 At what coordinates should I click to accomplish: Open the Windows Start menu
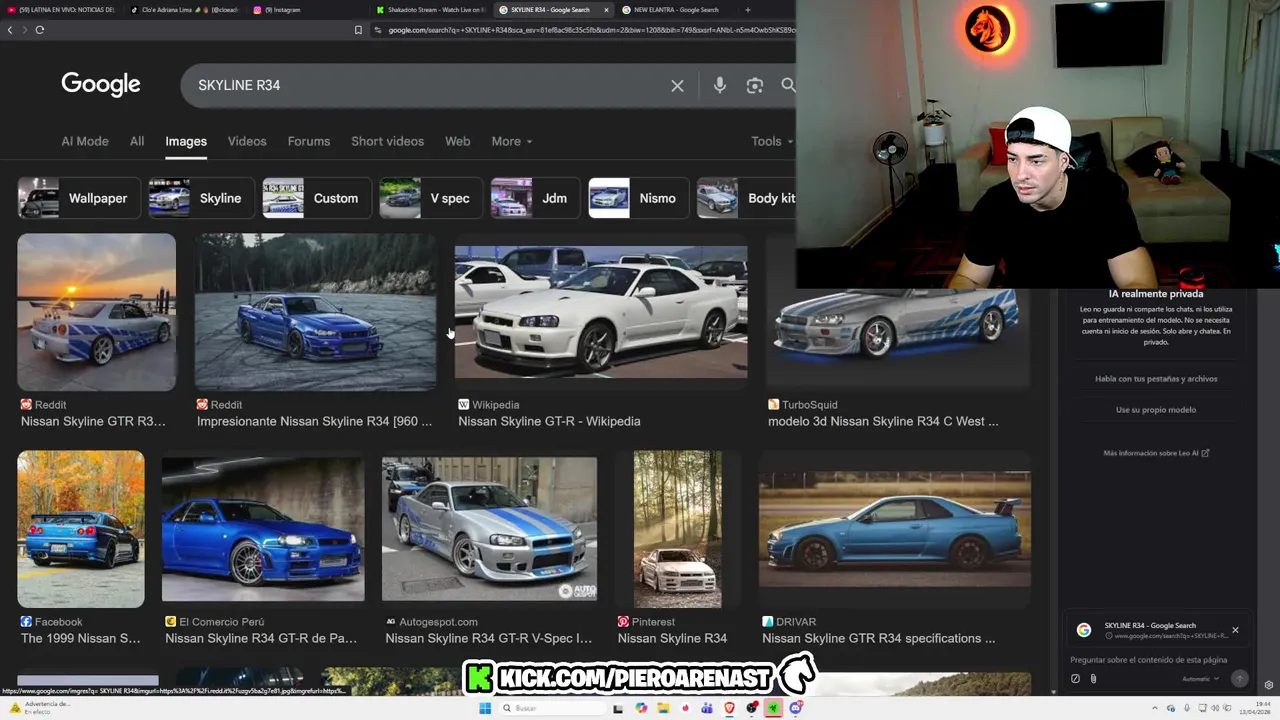tap(485, 708)
